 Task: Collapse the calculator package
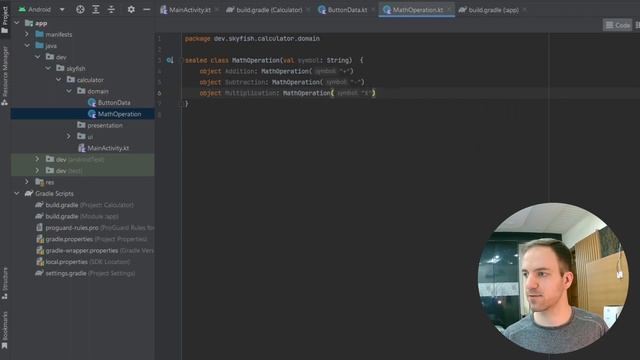(58, 80)
